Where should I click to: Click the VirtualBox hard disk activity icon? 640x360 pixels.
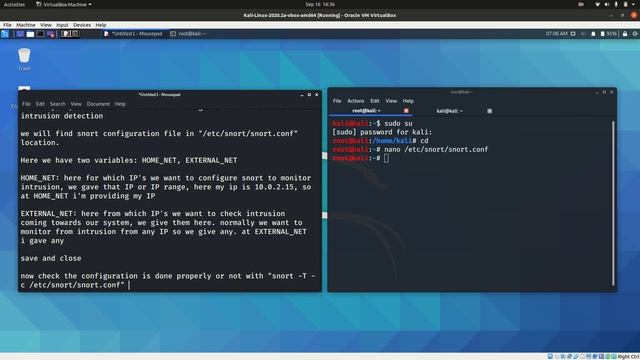click(x=550, y=356)
